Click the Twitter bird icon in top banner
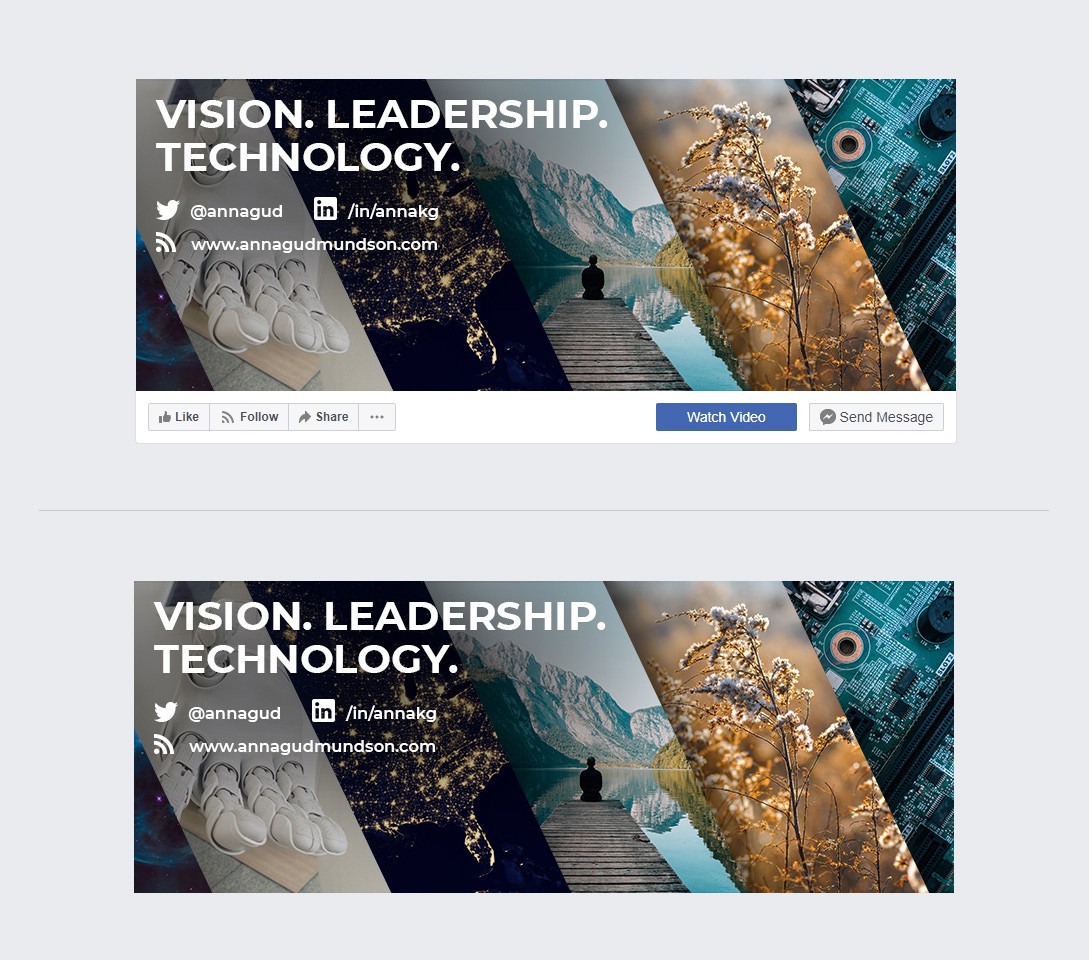 (167, 210)
